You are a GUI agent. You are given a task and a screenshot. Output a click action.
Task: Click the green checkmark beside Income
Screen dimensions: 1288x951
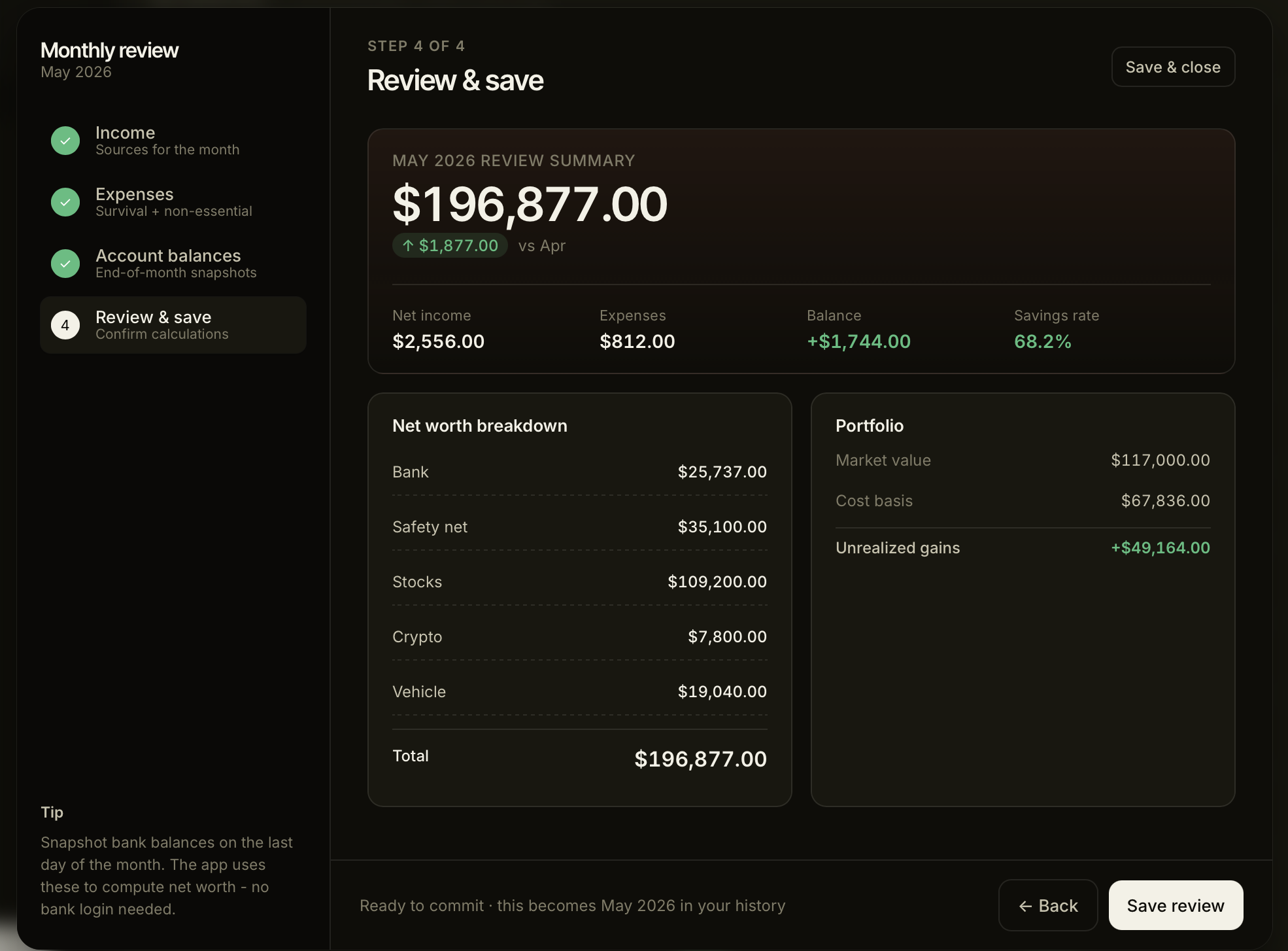pyautogui.click(x=65, y=141)
